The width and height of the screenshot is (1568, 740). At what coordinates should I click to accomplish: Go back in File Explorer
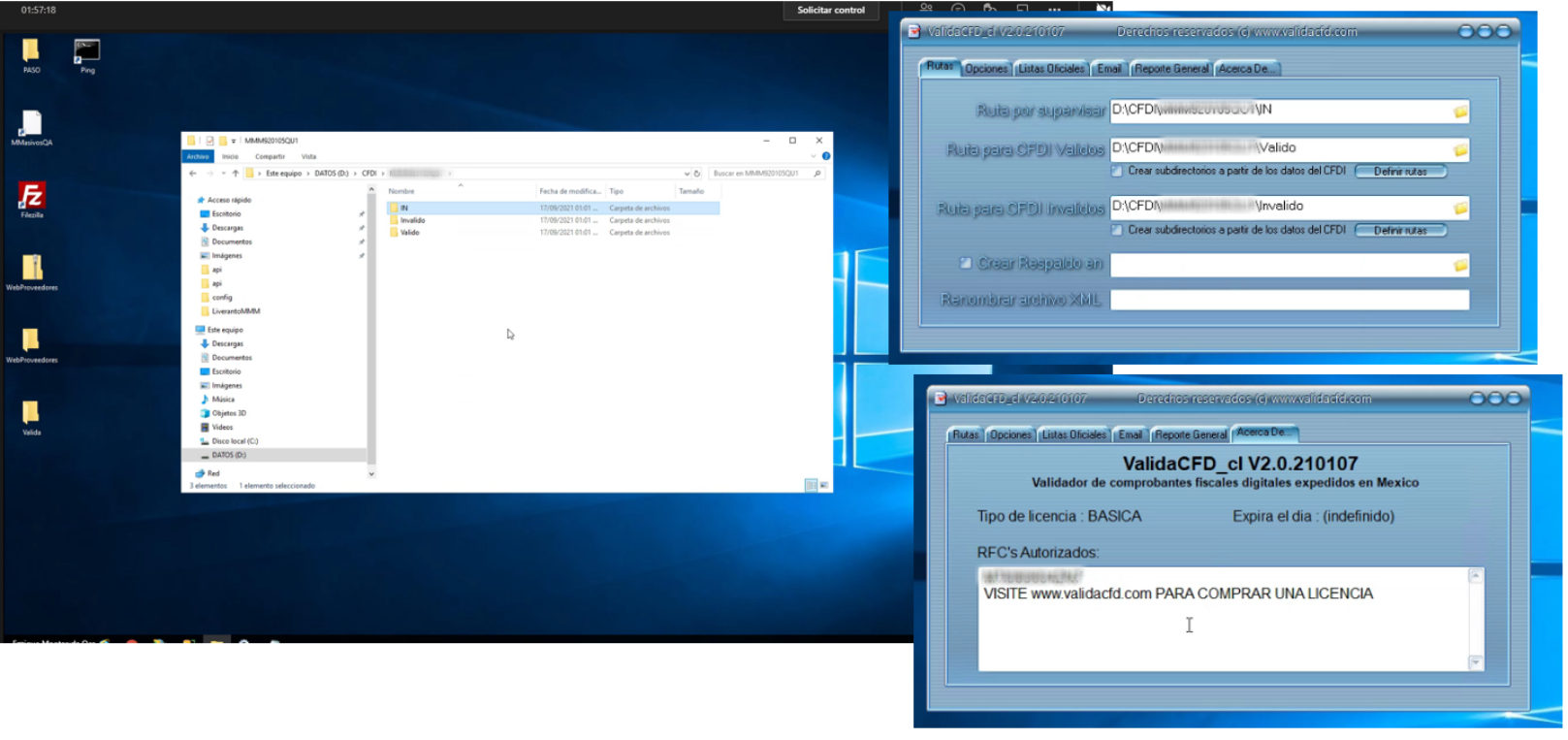coord(193,174)
